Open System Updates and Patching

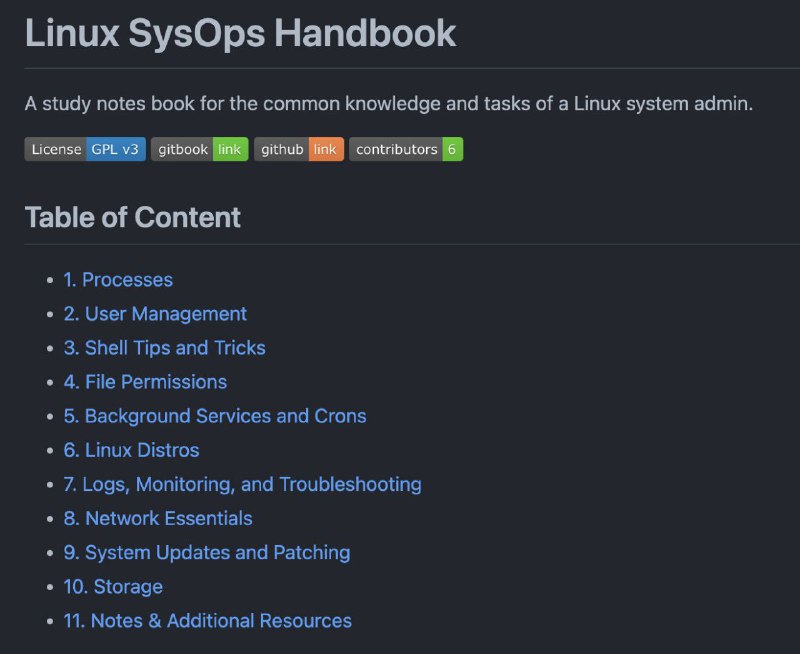pyautogui.click(x=205, y=552)
